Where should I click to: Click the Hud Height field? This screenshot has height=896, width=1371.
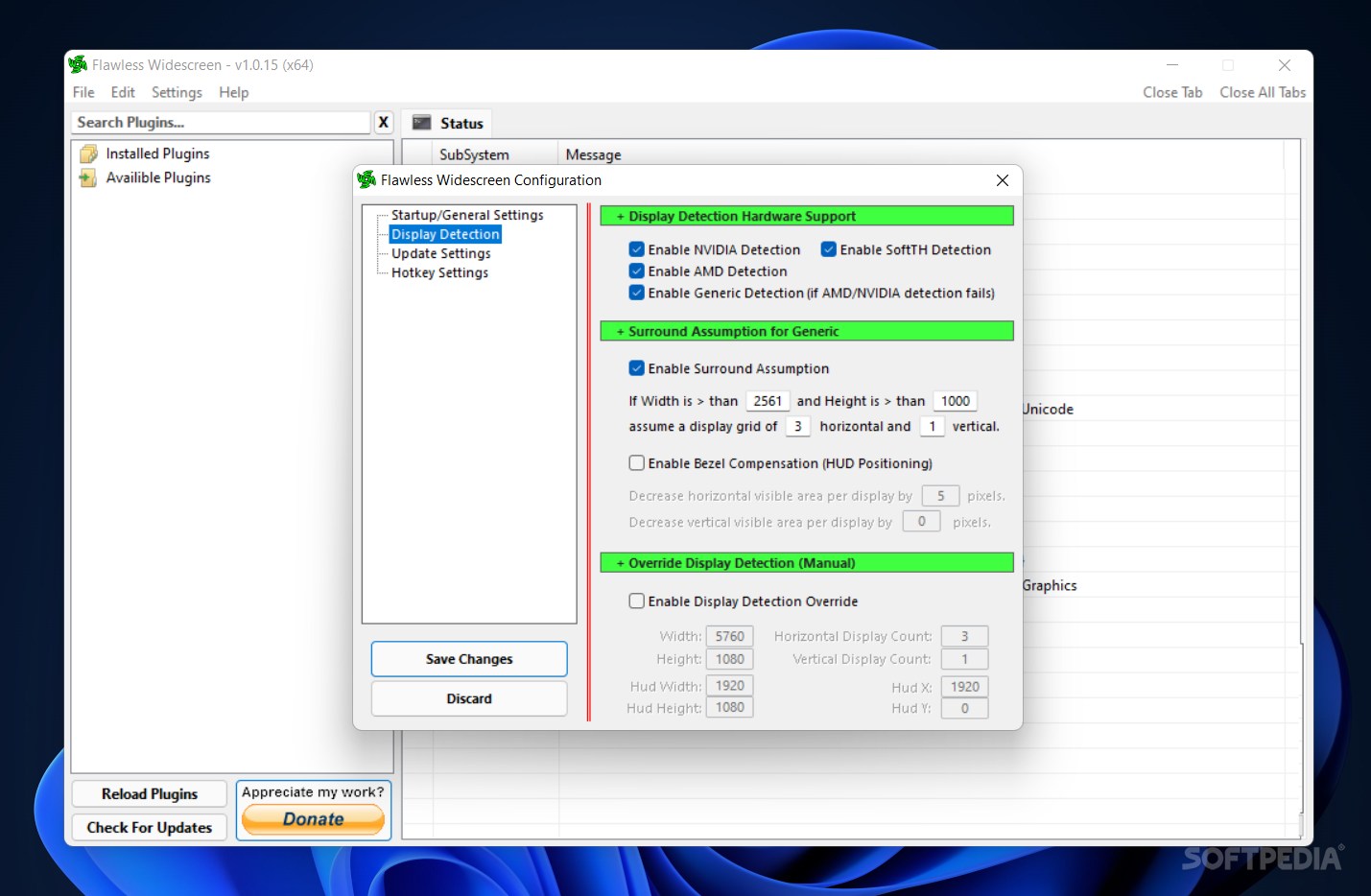[729, 708]
